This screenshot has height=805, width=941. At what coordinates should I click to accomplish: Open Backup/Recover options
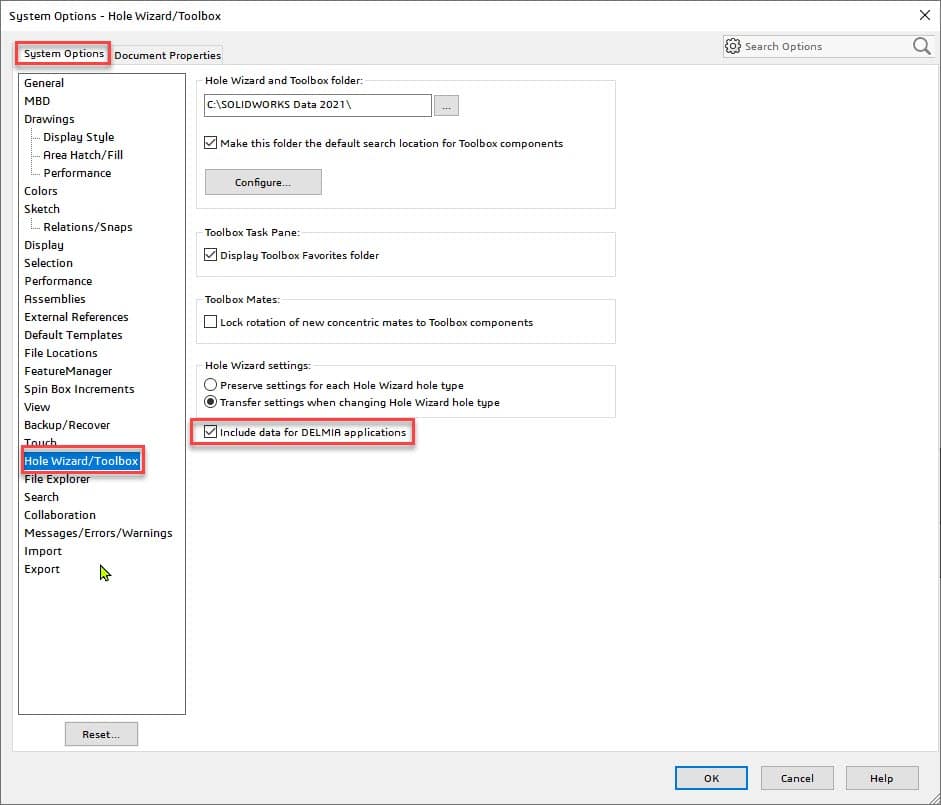[x=67, y=425]
